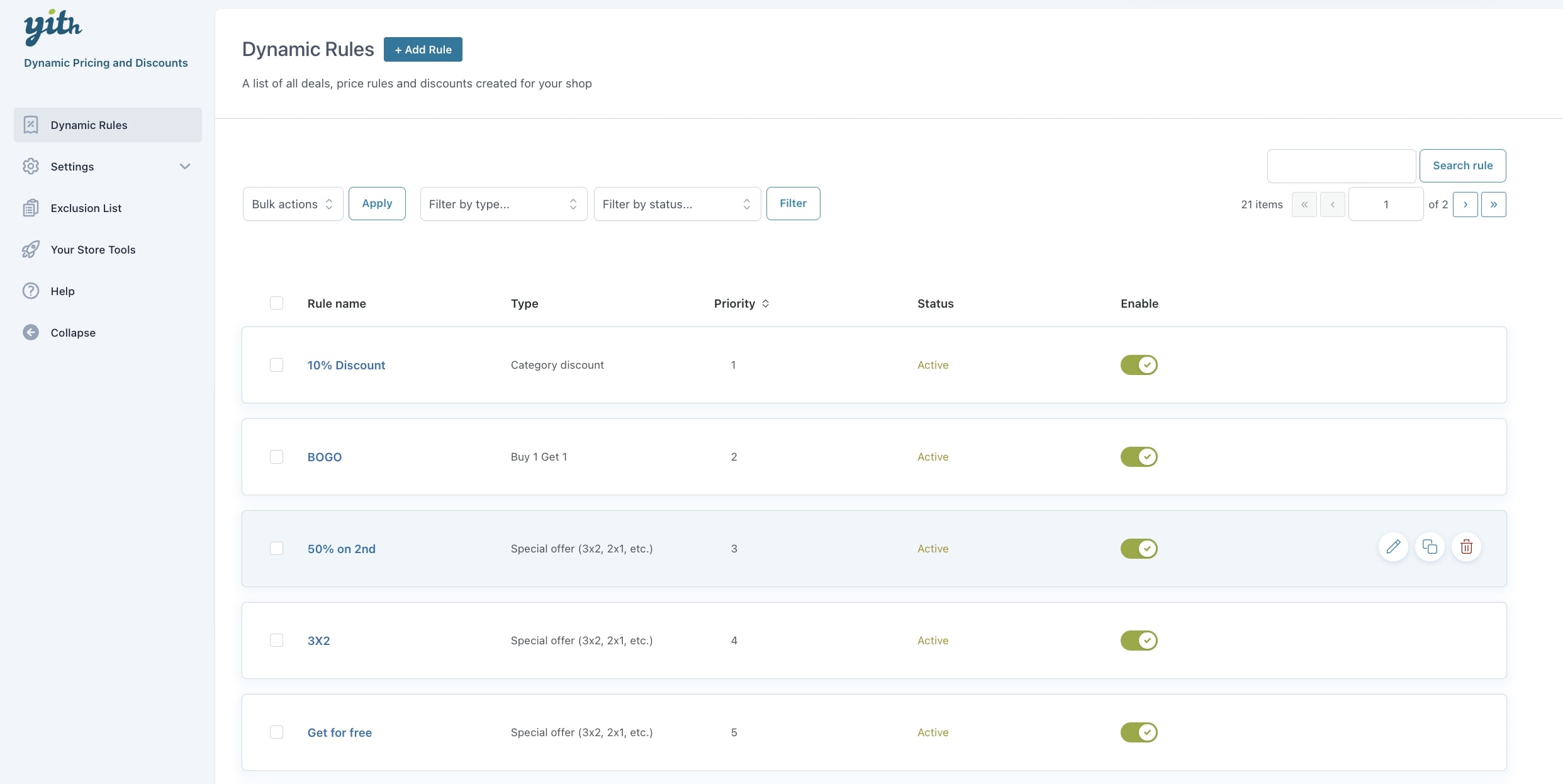The image size is (1563, 784).
Task: Click the YITH logo
Action: click(x=53, y=28)
